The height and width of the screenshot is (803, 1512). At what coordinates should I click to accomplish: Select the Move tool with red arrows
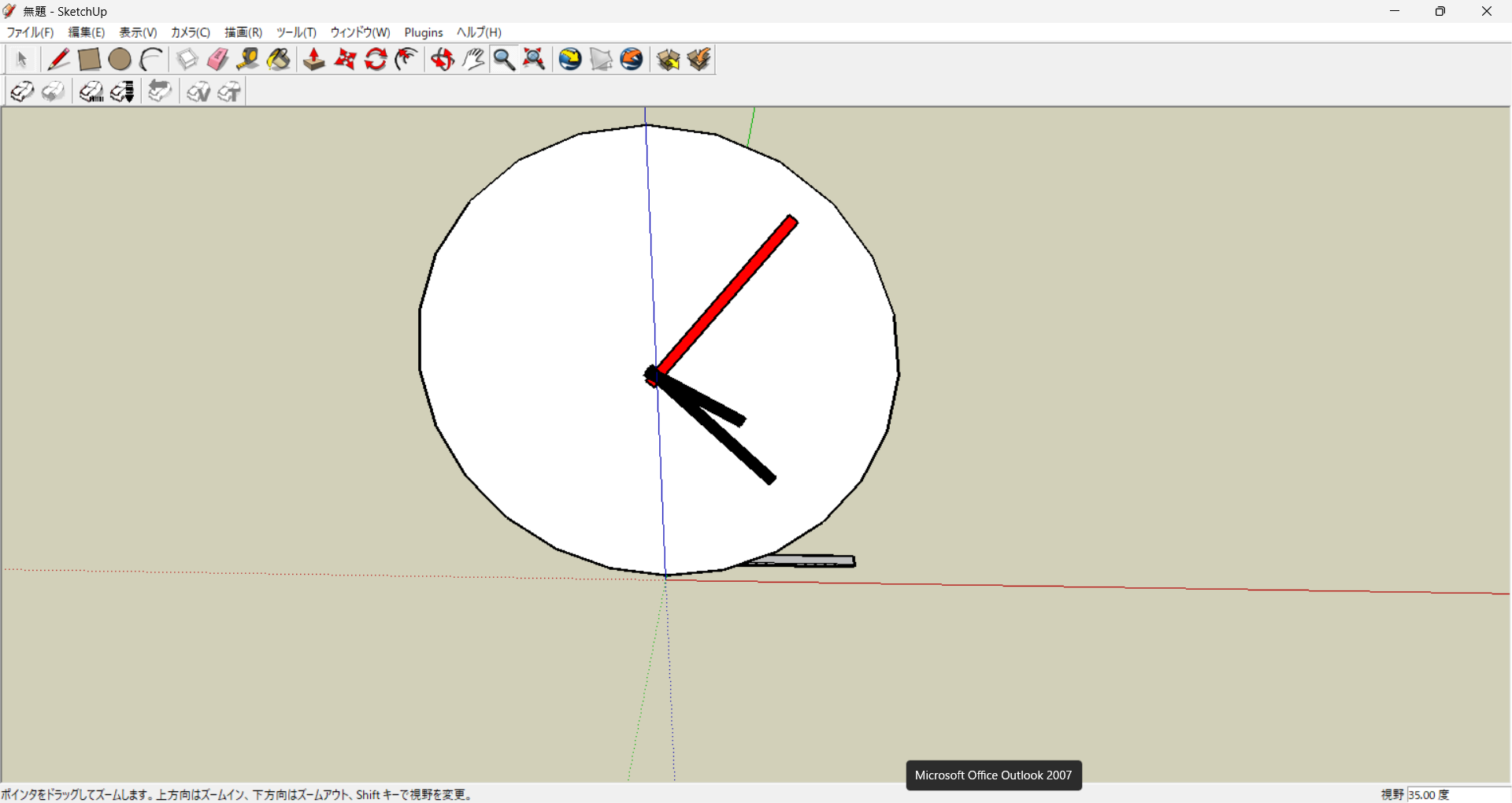(x=345, y=60)
